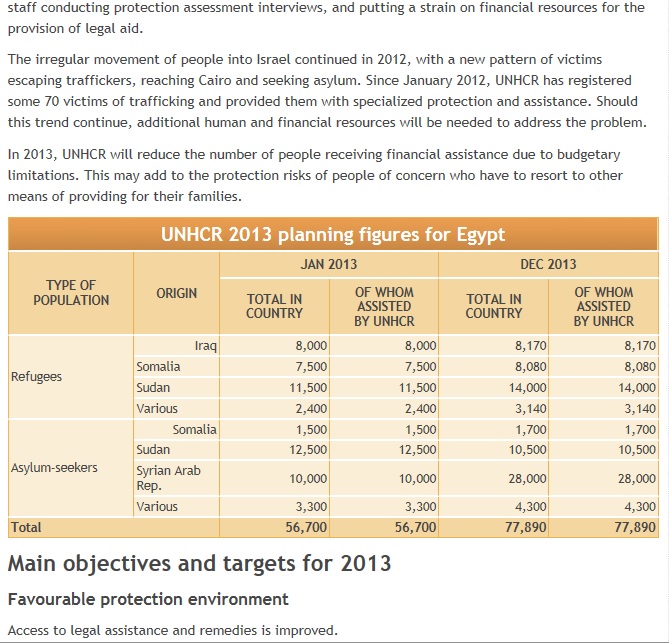This screenshot has height=644, width=669.
Task: Click the 'Refugees' row label
Action: [36, 377]
